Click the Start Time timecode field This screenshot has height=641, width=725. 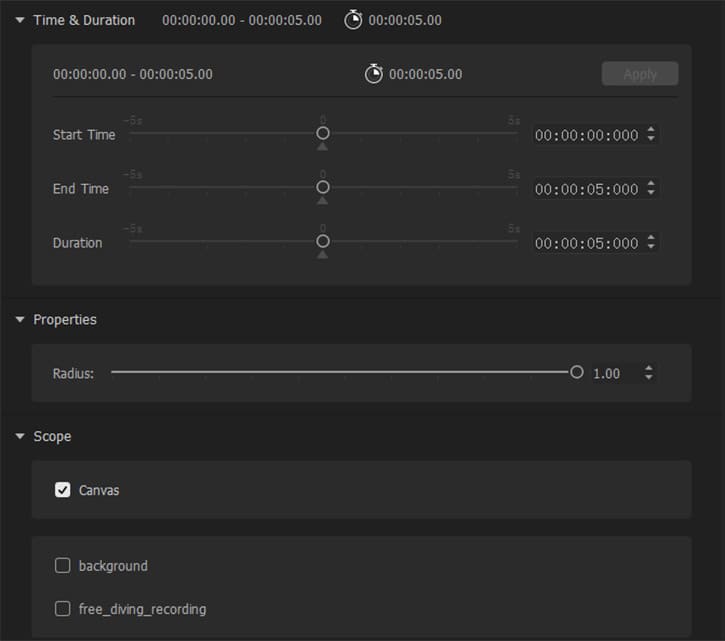pos(586,135)
